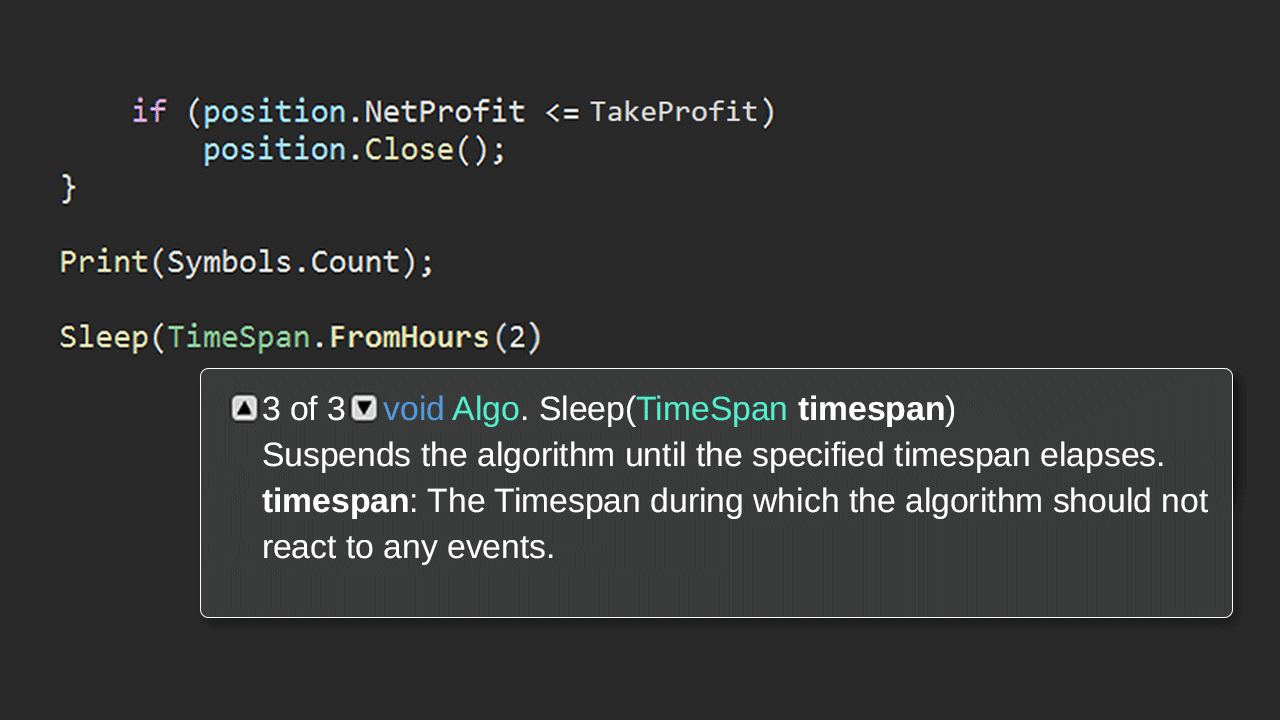Click the bold 'timespan:' parameter label
Image resolution: width=1280 pixels, height=720 pixels.
coord(340,501)
